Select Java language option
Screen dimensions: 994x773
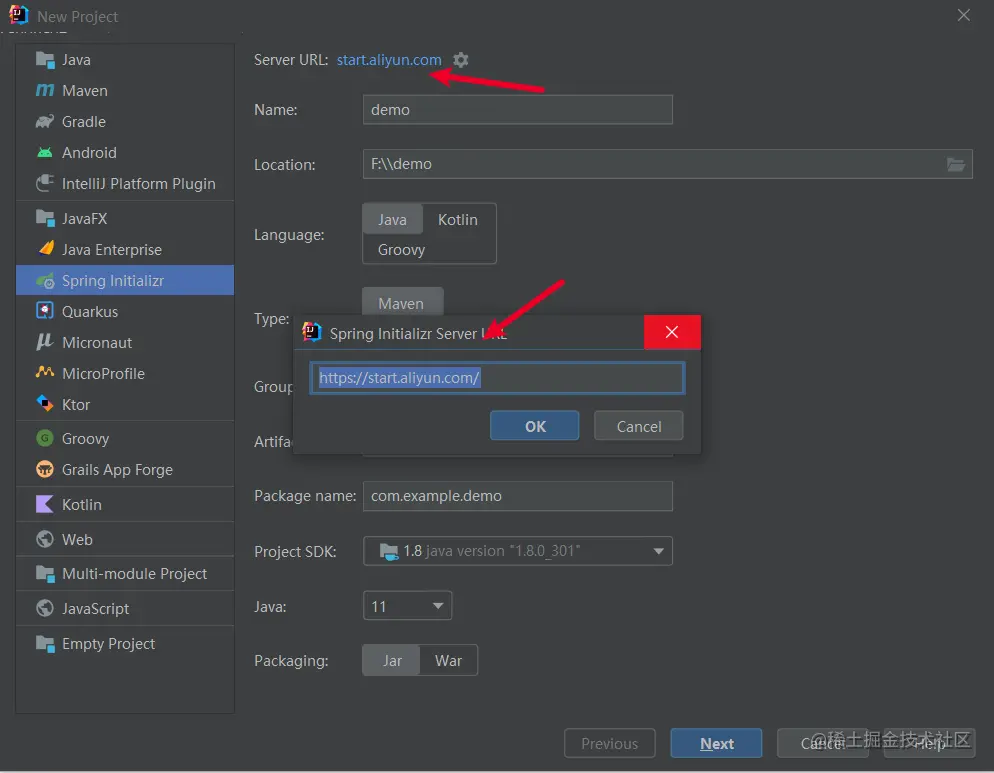392,219
